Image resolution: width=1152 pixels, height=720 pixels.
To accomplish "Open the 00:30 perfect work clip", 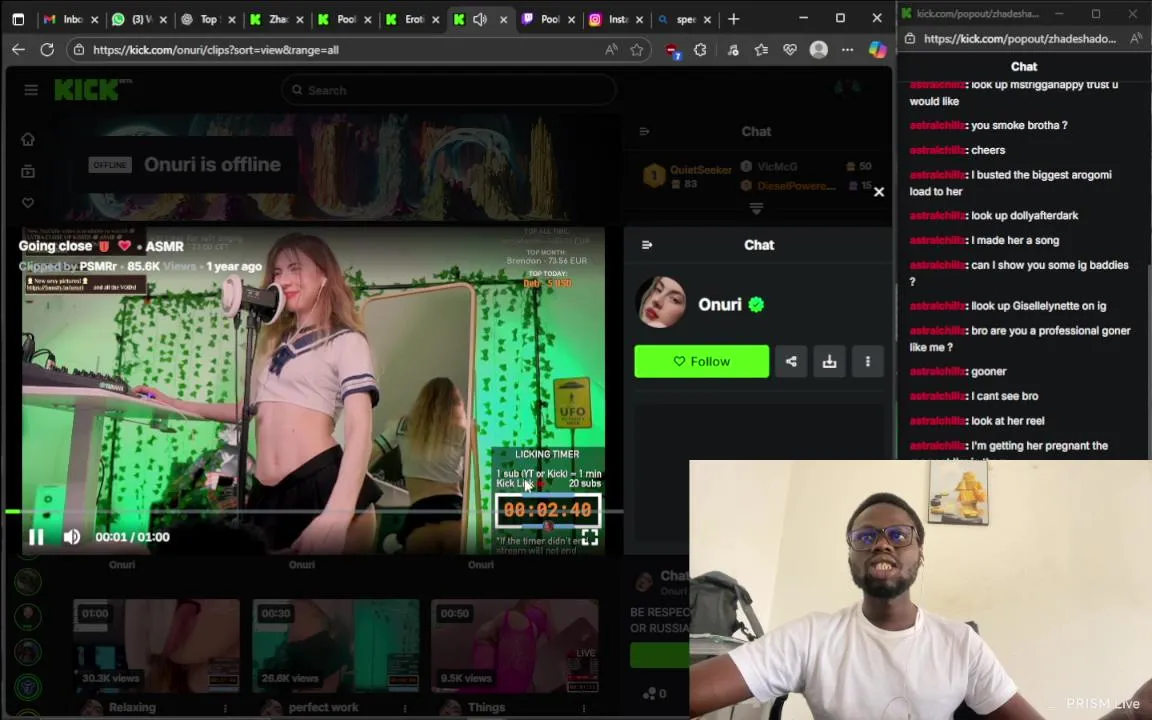I will pos(336,646).
